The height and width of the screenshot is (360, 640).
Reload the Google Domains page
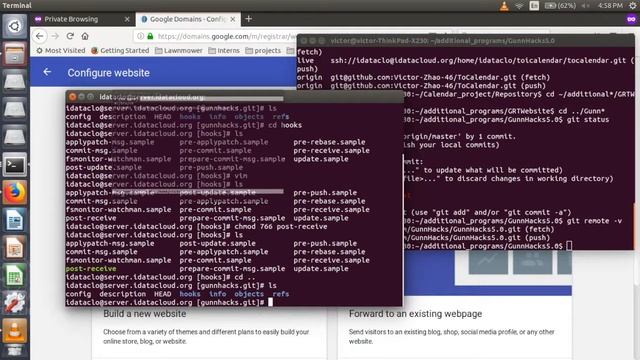tap(70, 36)
